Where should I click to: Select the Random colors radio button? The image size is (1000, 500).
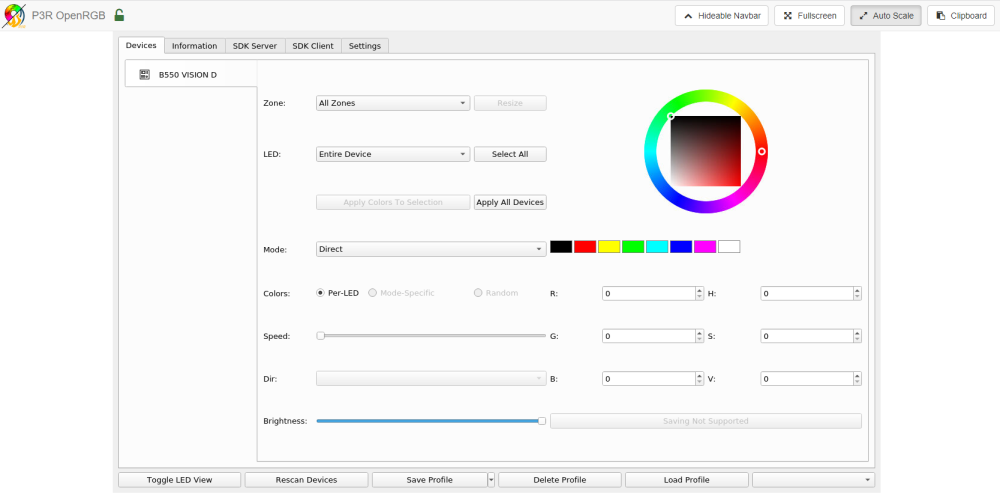click(478, 293)
